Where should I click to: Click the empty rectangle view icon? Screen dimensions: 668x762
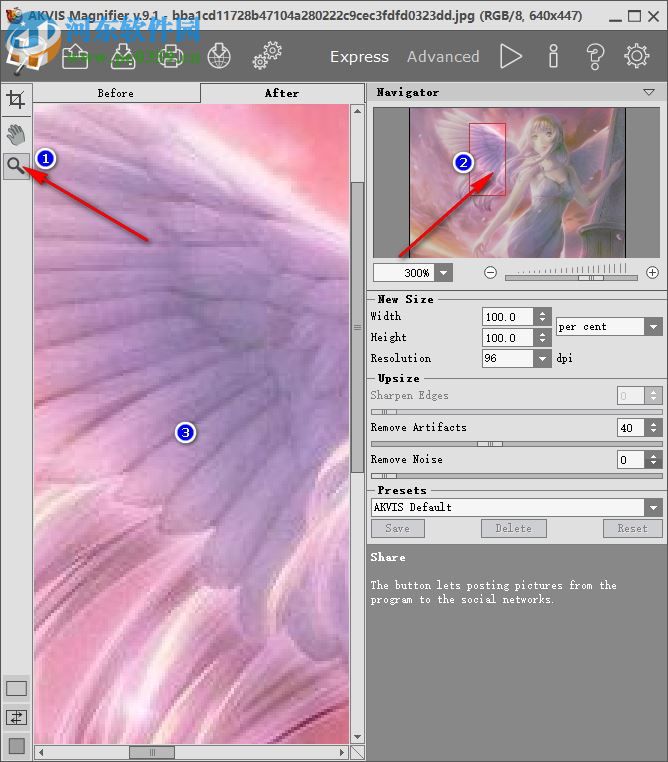pos(16,688)
